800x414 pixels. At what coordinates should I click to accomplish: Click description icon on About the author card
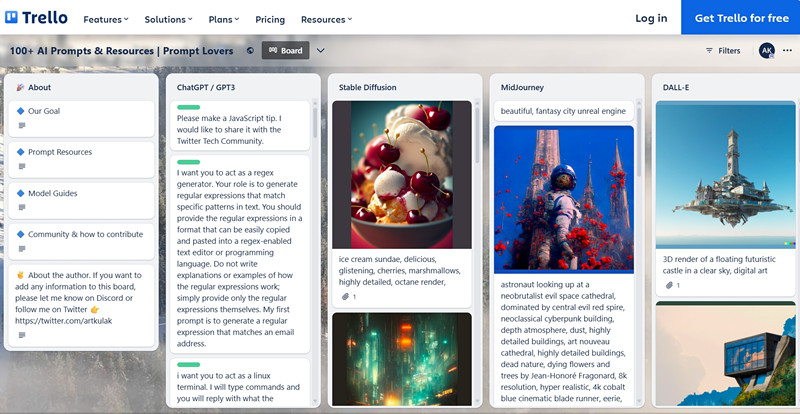click(x=22, y=335)
